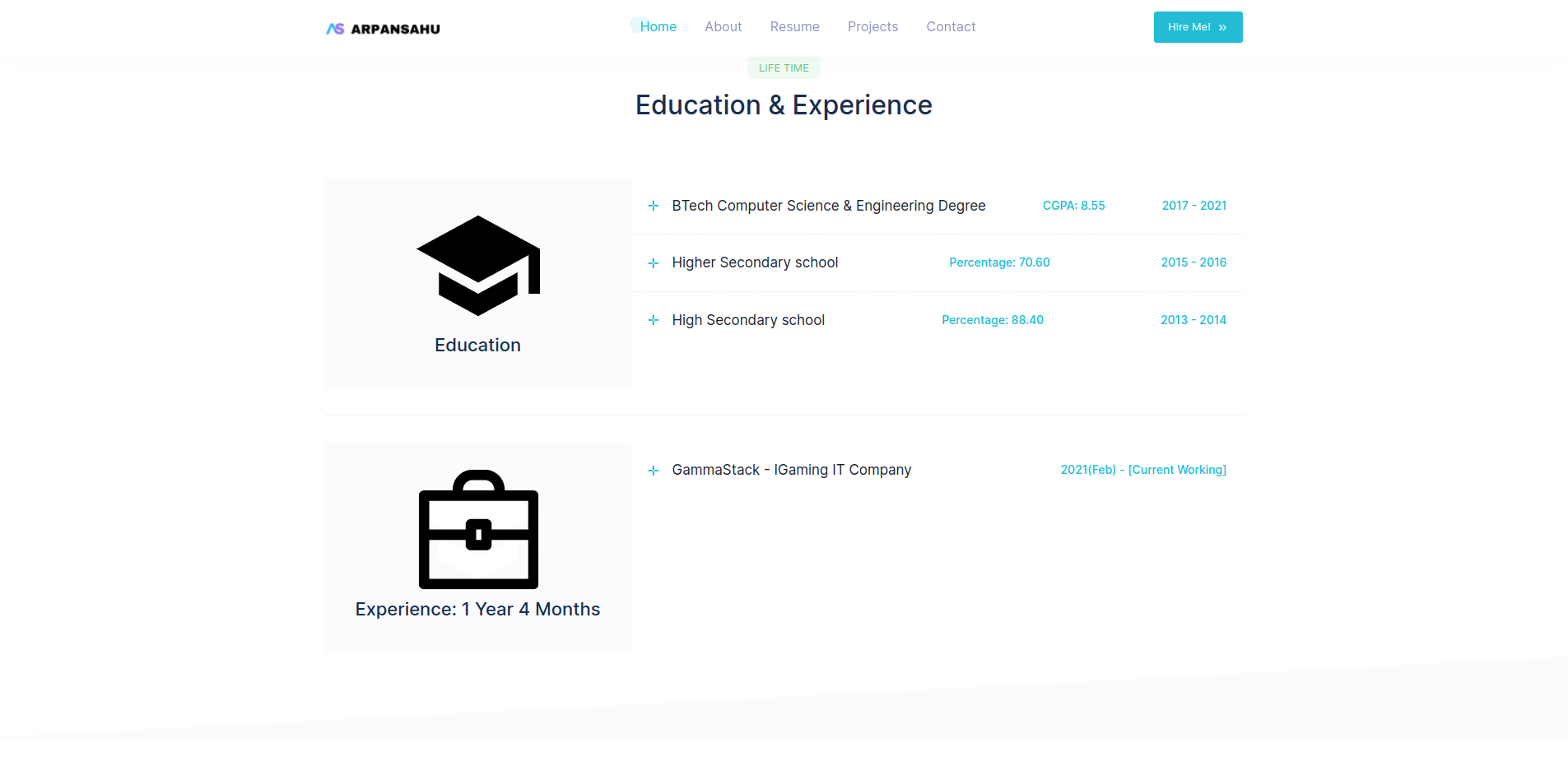Expand the Higher Secondary school entry
The height and width of the screenshot is (780, 1568).
click(x=755, y=262)
